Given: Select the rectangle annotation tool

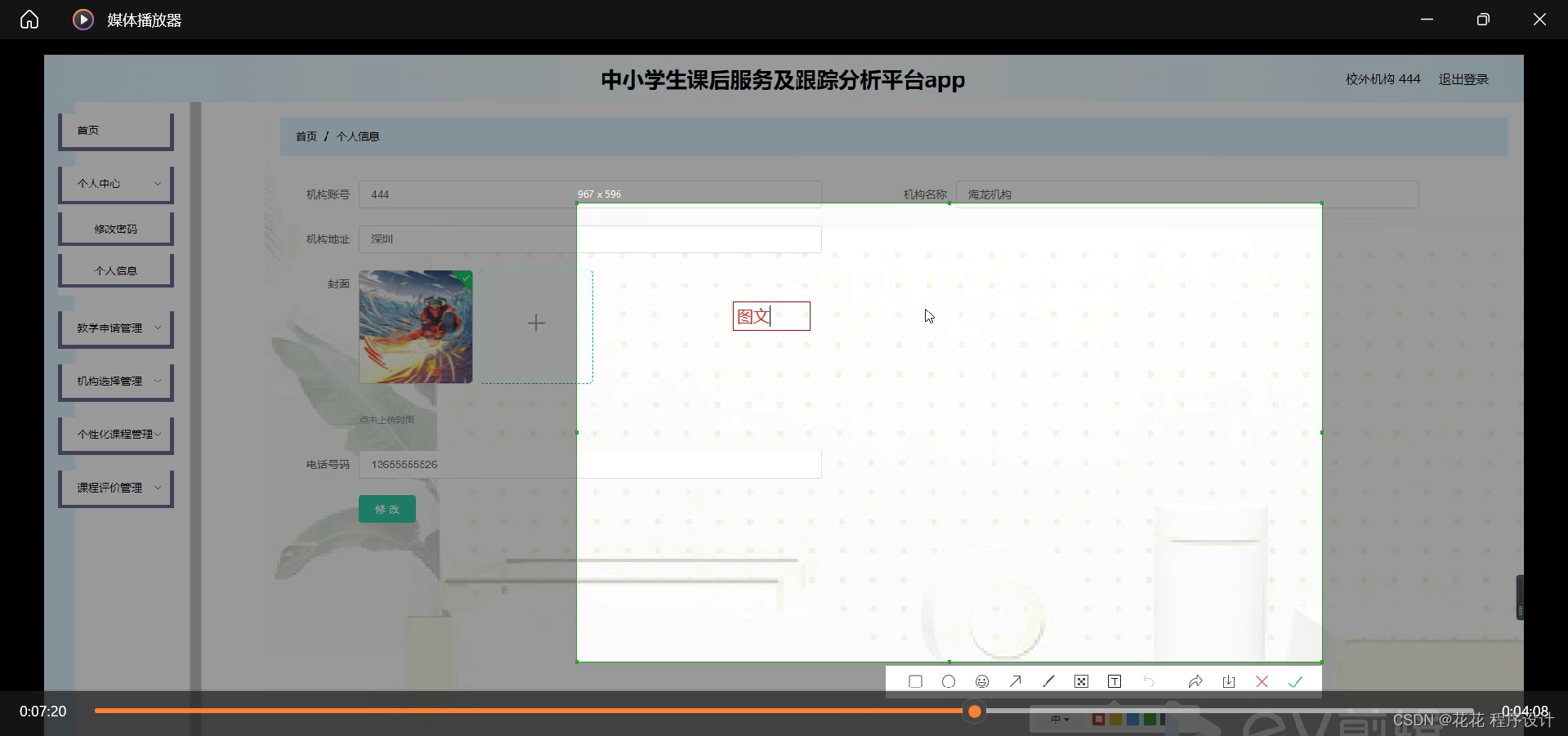Looking at the screenshot, I should click(x=915, y=680).
